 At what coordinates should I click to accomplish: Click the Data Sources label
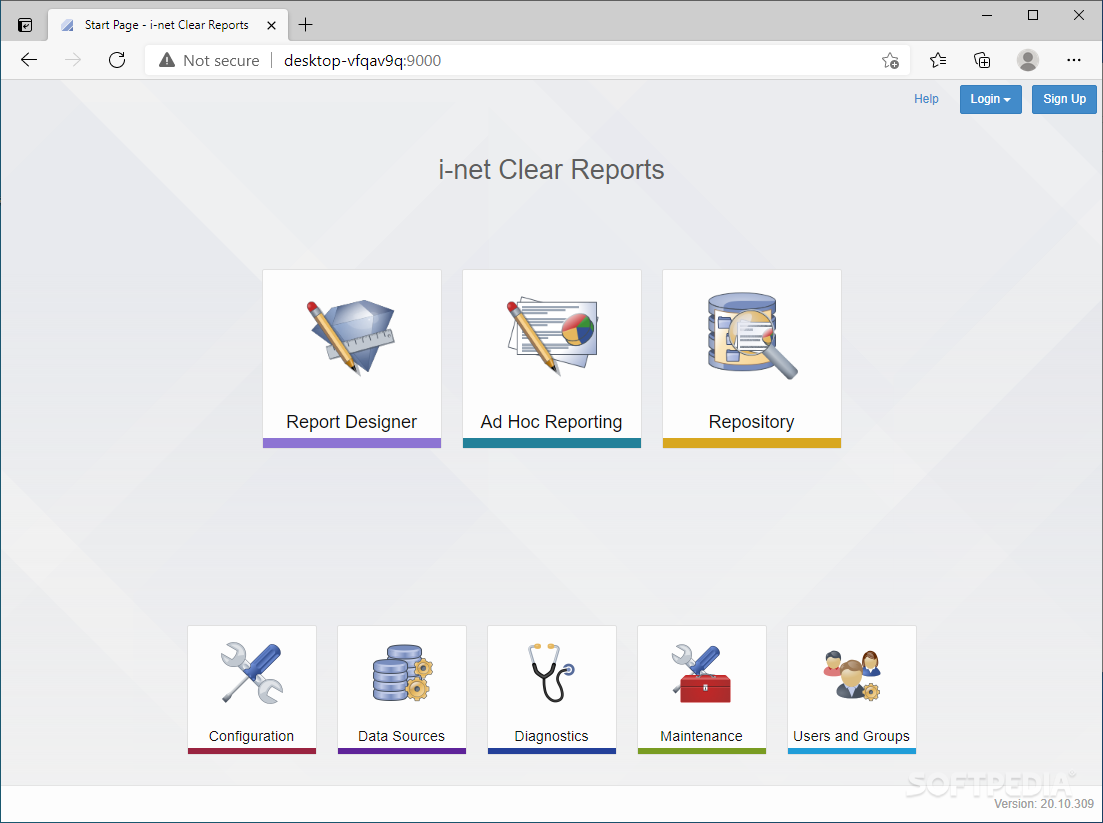pyautogui.click(x=401, y=736)
